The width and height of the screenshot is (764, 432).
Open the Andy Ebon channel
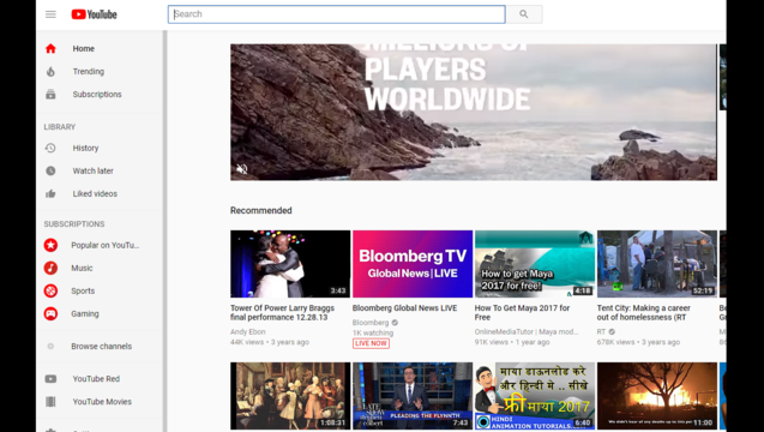pos(248,332)
